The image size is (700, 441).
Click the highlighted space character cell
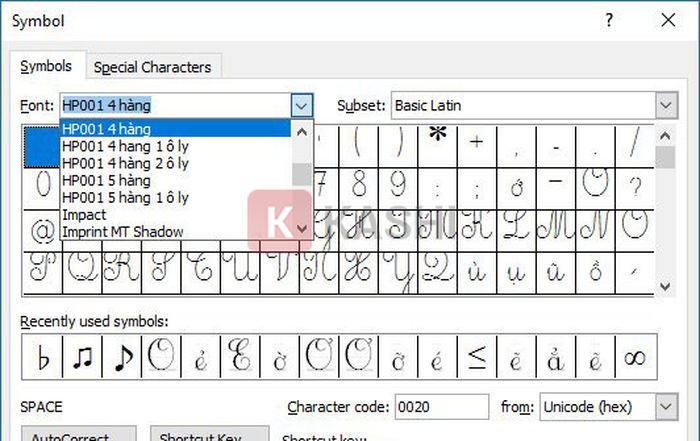[42, 147]
